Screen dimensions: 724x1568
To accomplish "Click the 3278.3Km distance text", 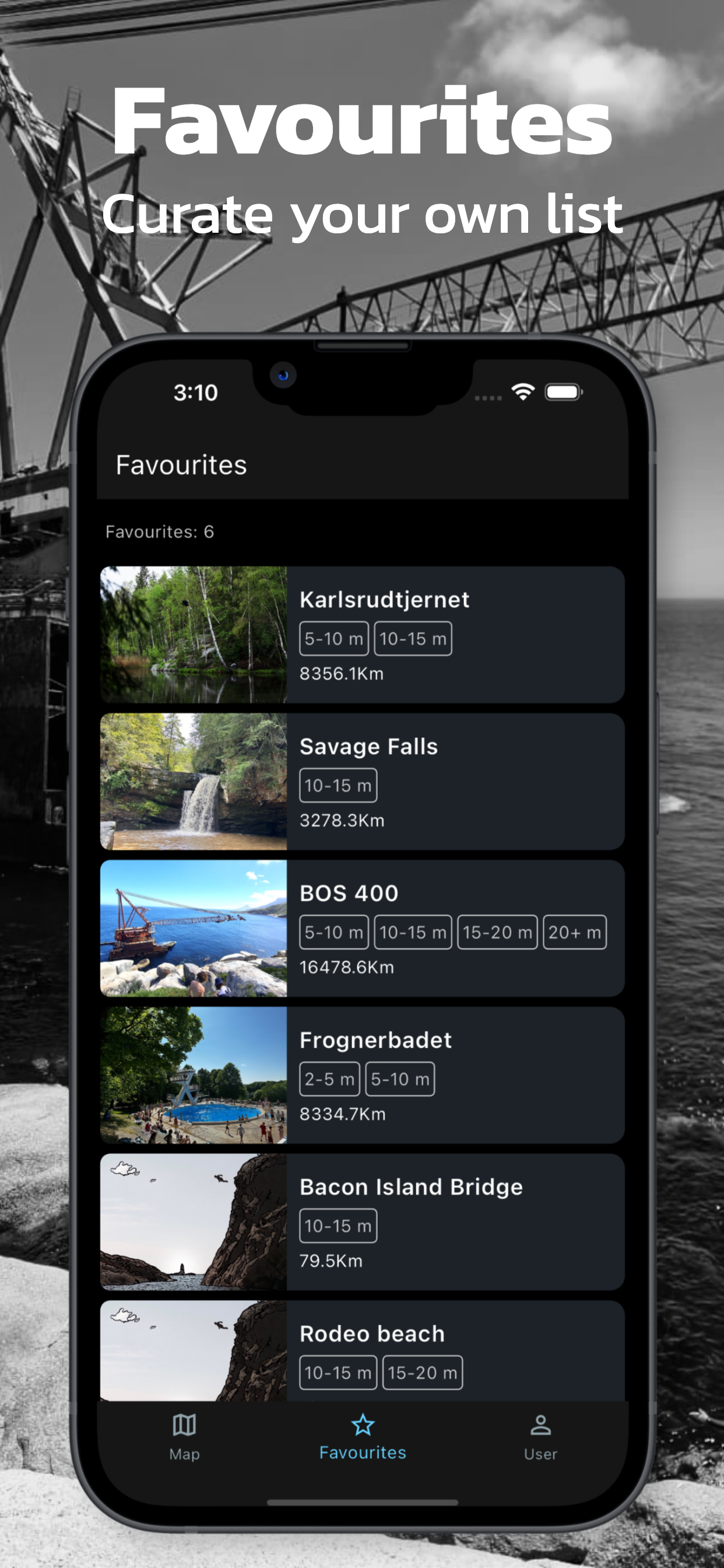I will click(x=342, y=821).
